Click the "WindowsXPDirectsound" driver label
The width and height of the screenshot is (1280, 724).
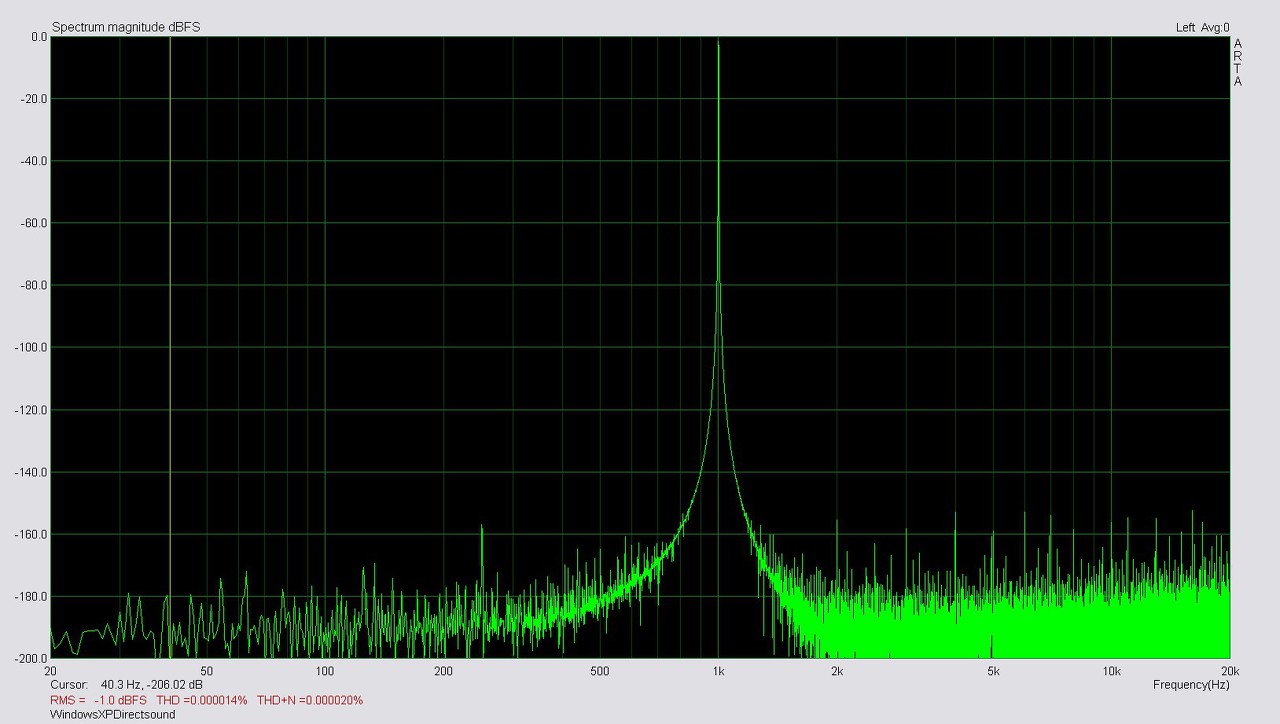click(113, 715)
